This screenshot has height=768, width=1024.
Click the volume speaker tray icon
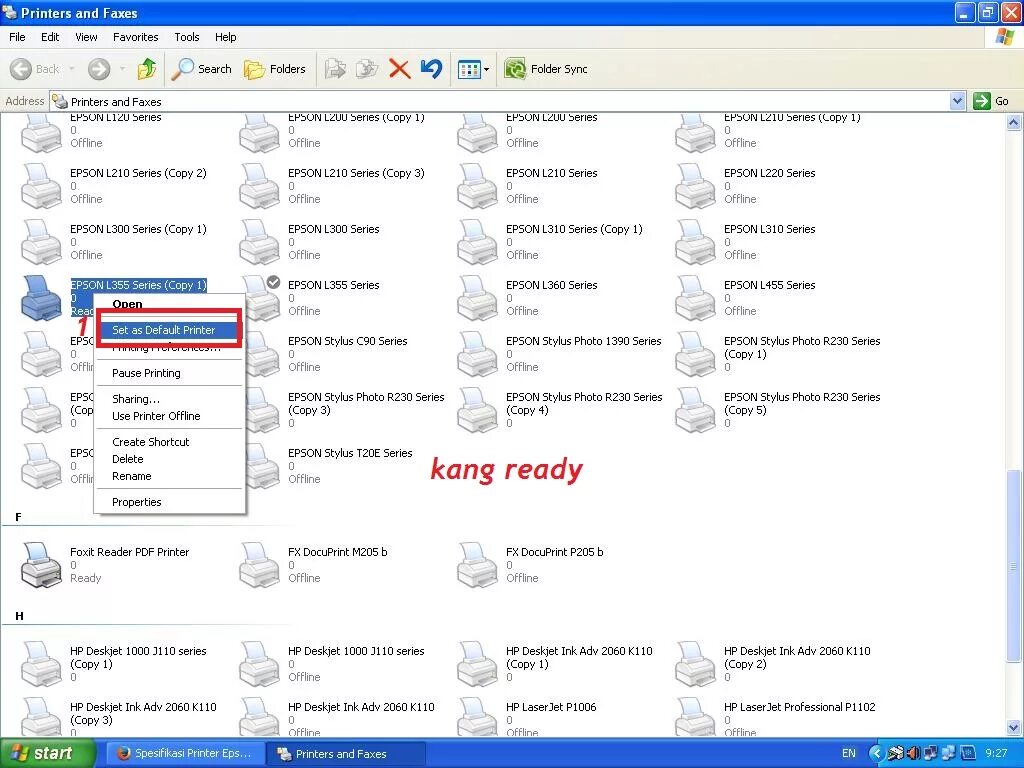click(913, 753)
